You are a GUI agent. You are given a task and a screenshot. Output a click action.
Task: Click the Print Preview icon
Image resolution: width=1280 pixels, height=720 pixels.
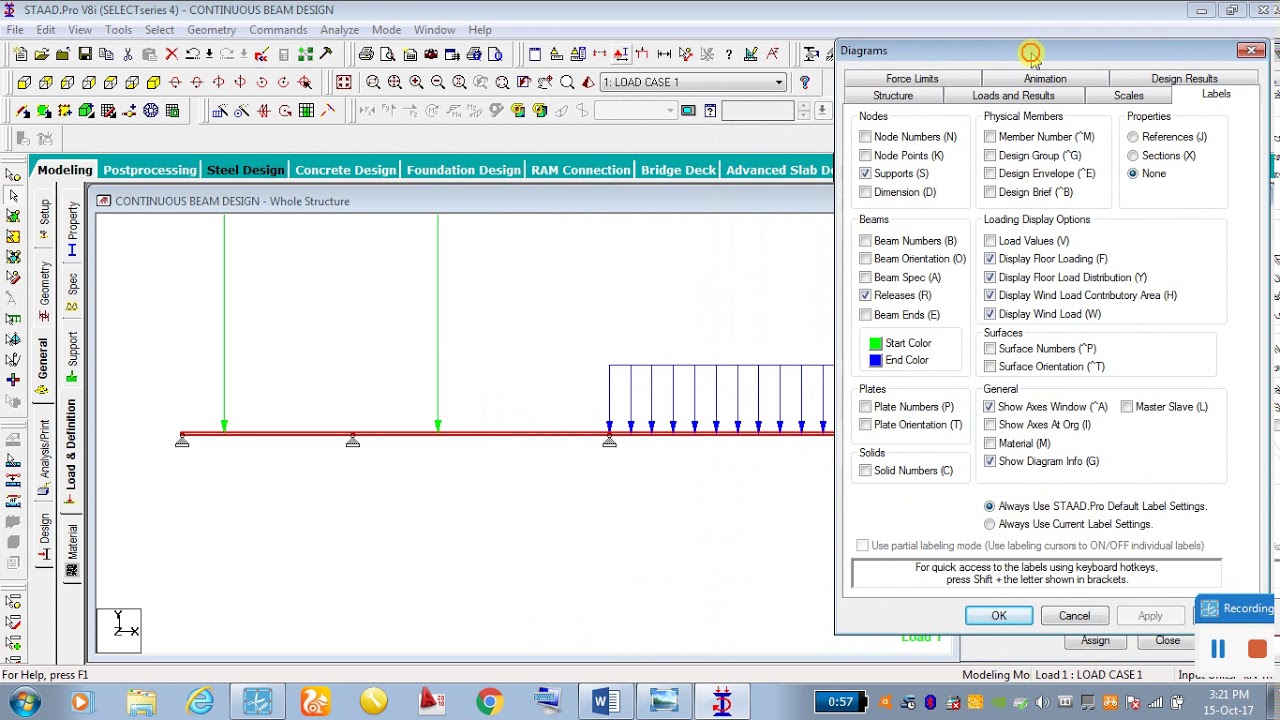(x=387, y=54)
